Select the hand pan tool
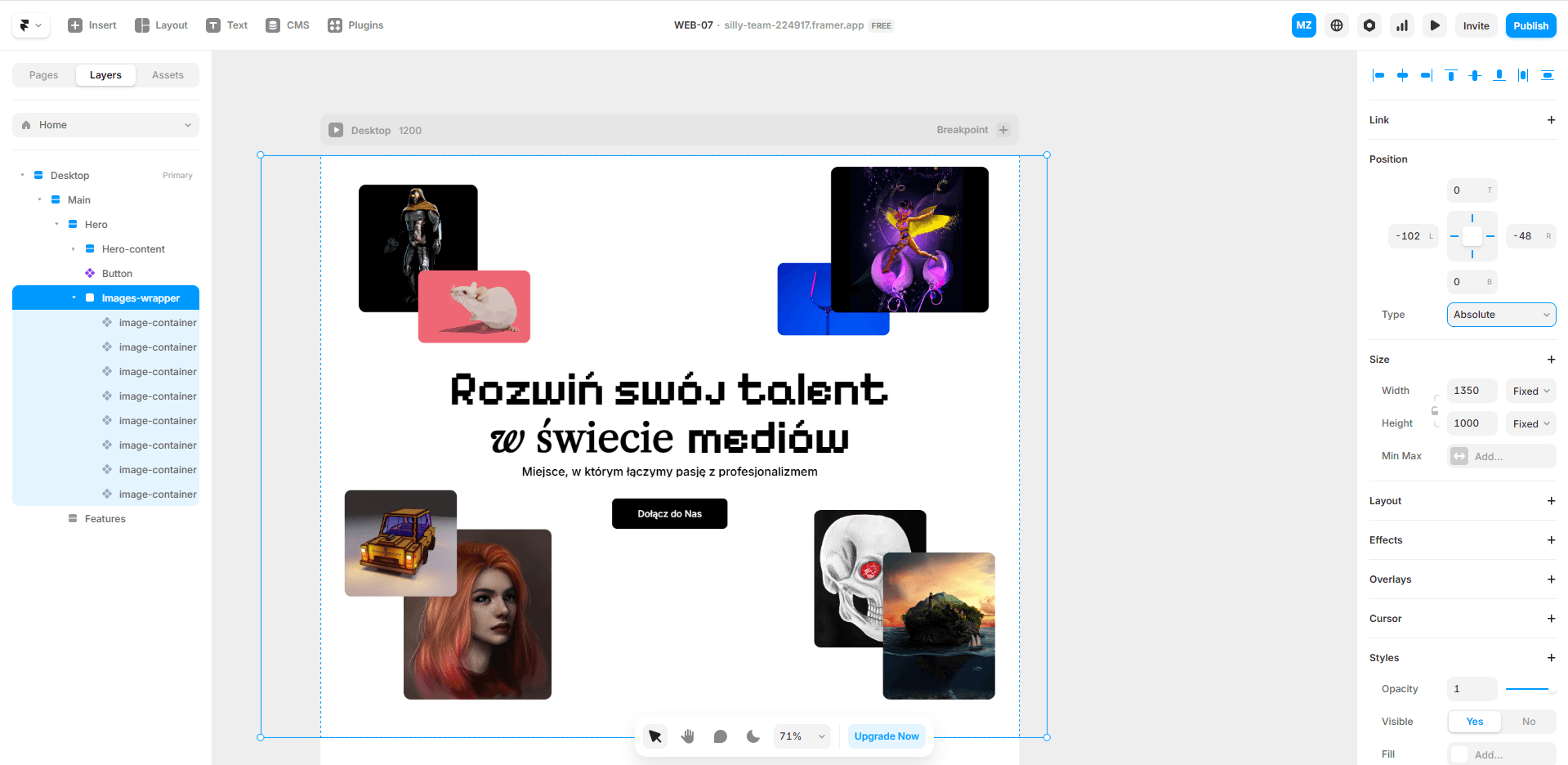The image size is (1568, 765). point(688,736)
